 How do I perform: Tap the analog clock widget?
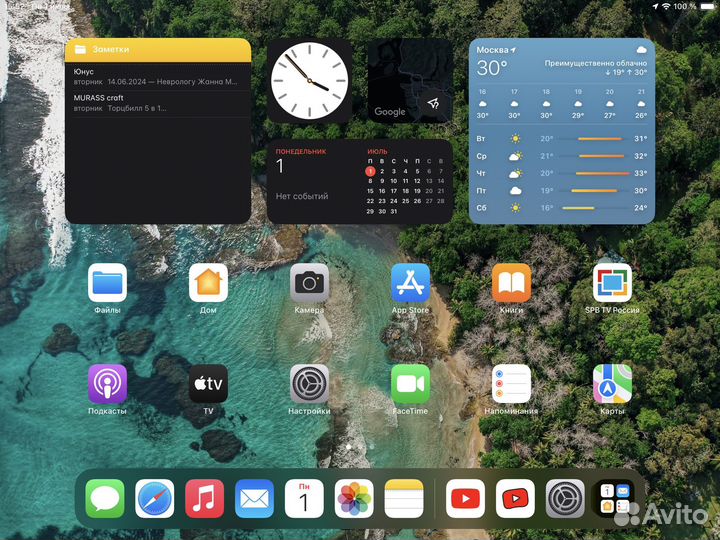tap(309, 80)
